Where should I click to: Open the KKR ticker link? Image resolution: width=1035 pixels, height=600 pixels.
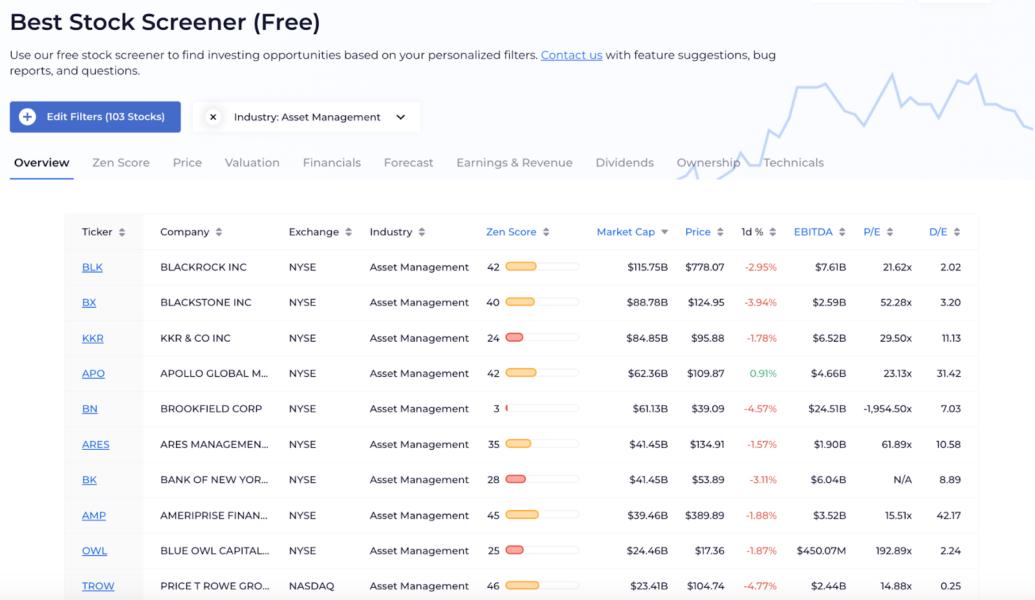click(92, 339)
